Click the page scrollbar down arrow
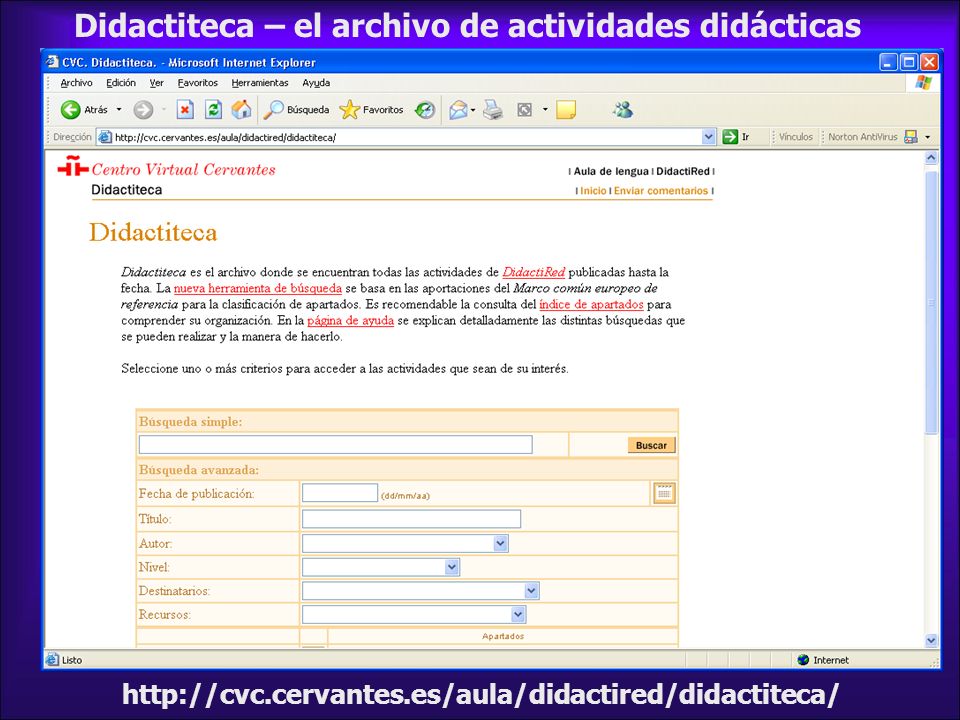960x720 pixels. click(x=931, y=640)
